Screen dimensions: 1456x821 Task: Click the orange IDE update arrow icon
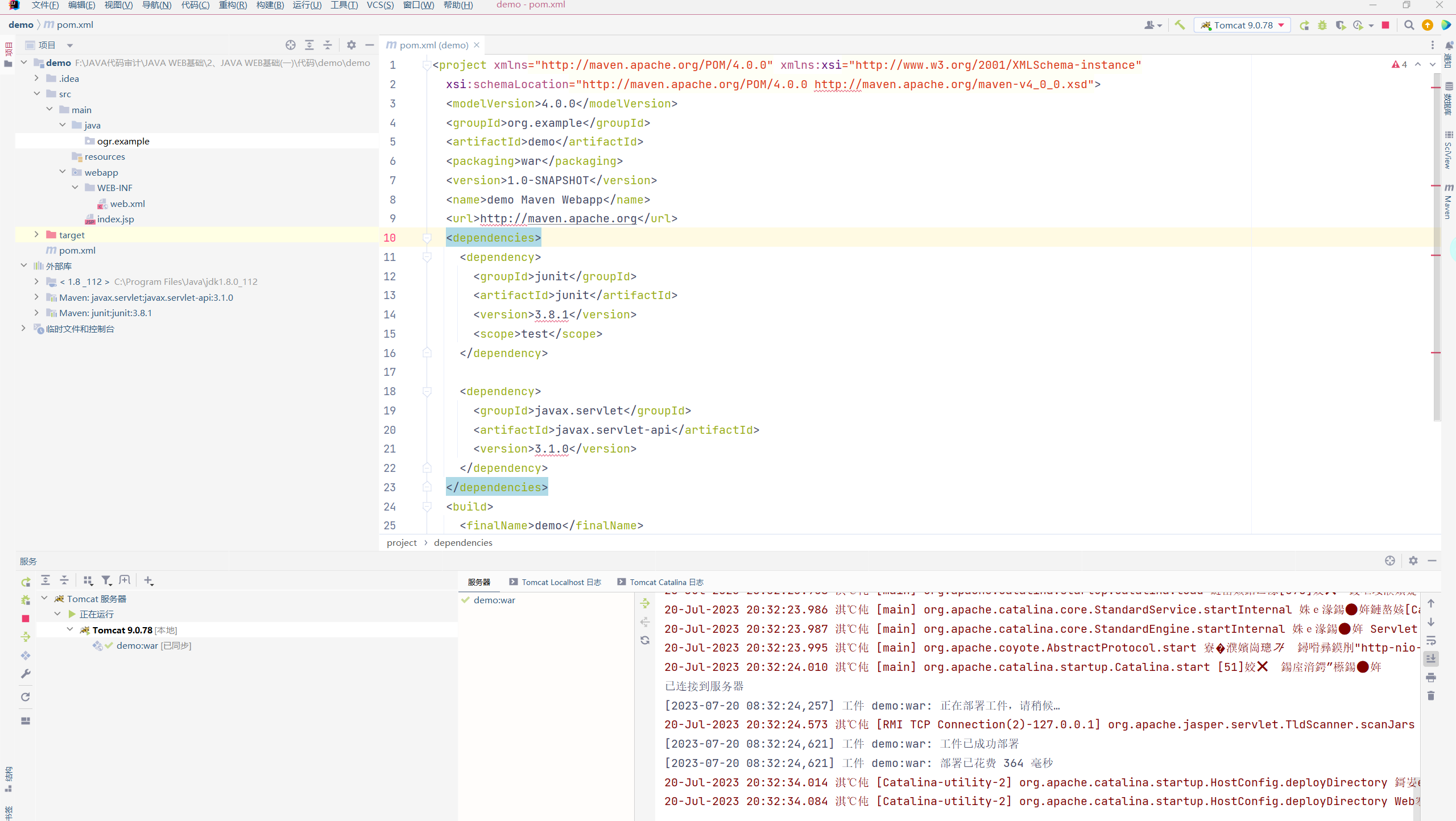tap(1428, 25)
